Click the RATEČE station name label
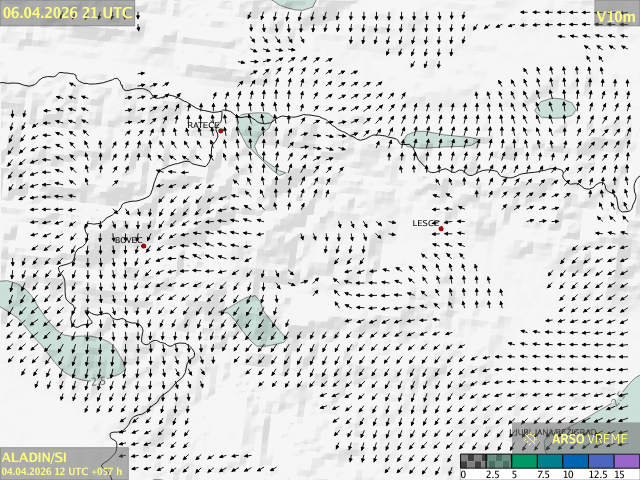640x480 pixels. tap(201, 125)
